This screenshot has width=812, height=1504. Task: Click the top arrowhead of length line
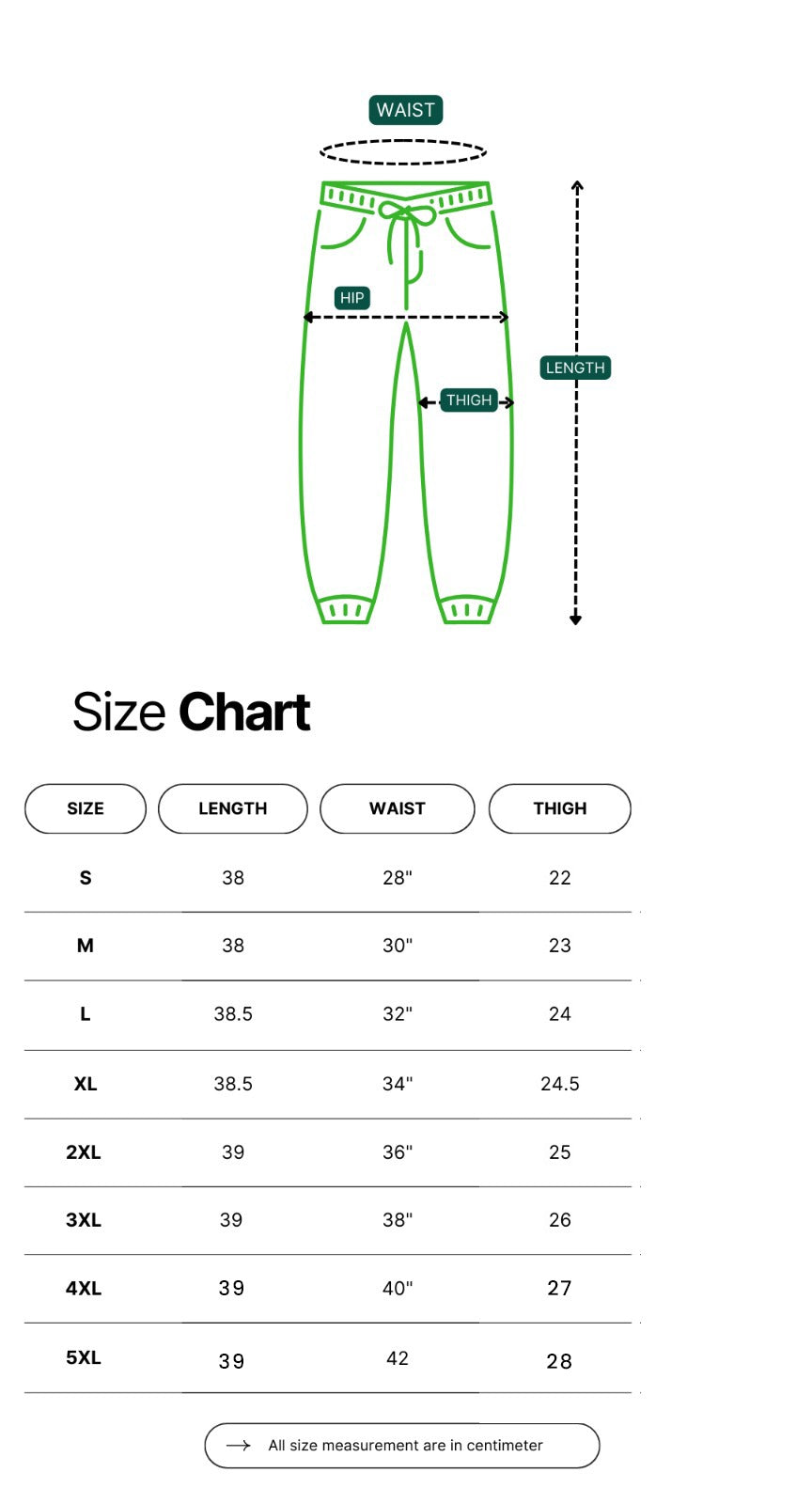click(x=577, y=187)
